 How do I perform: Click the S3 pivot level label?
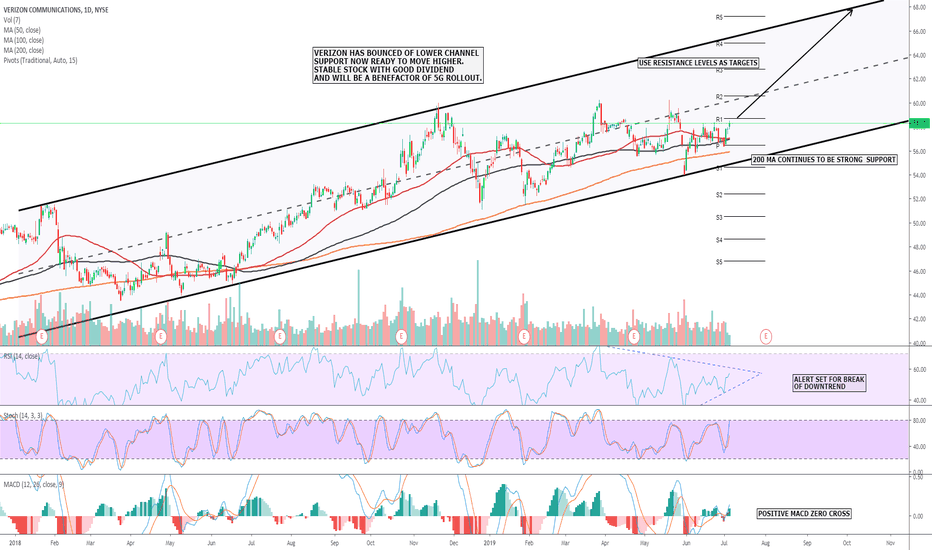pyautogui.click(x=719, y=218)
